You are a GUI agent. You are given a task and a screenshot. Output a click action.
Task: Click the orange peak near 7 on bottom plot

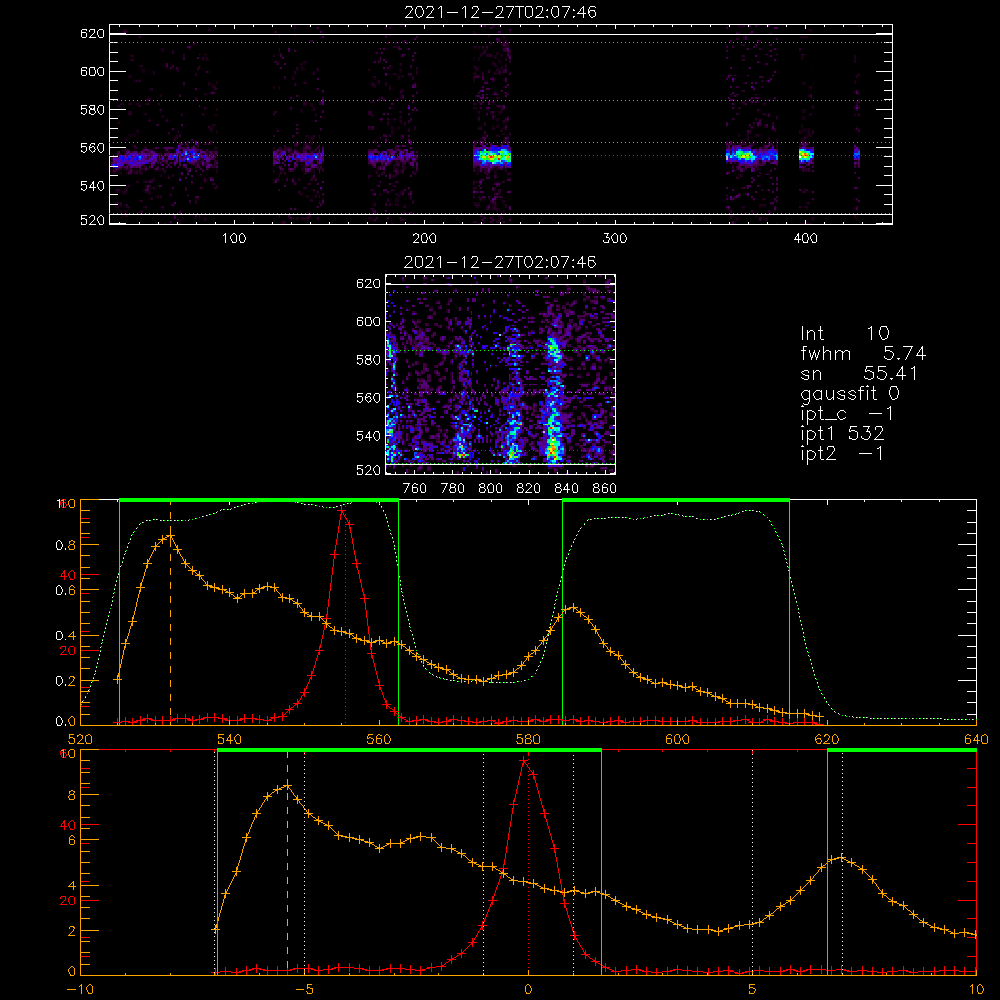pos(842,858)
